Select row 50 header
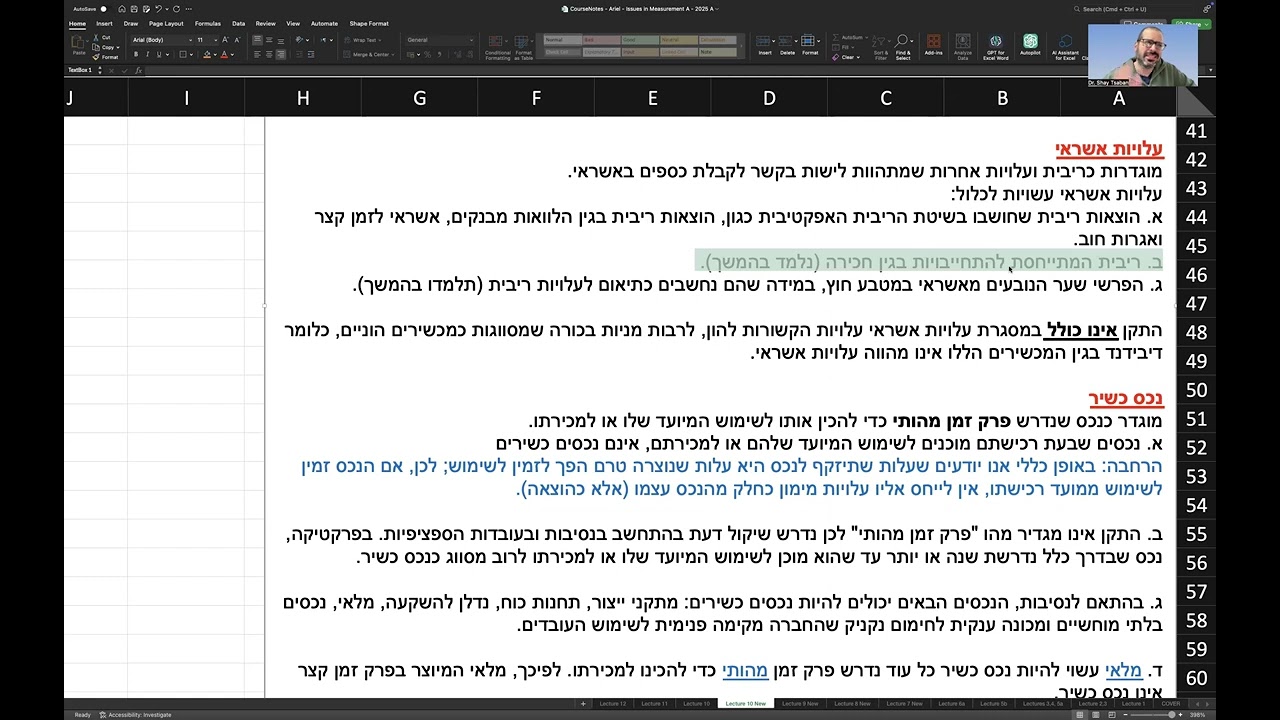This screenshot has width=1280, height=720. [x=1196, y=390]
